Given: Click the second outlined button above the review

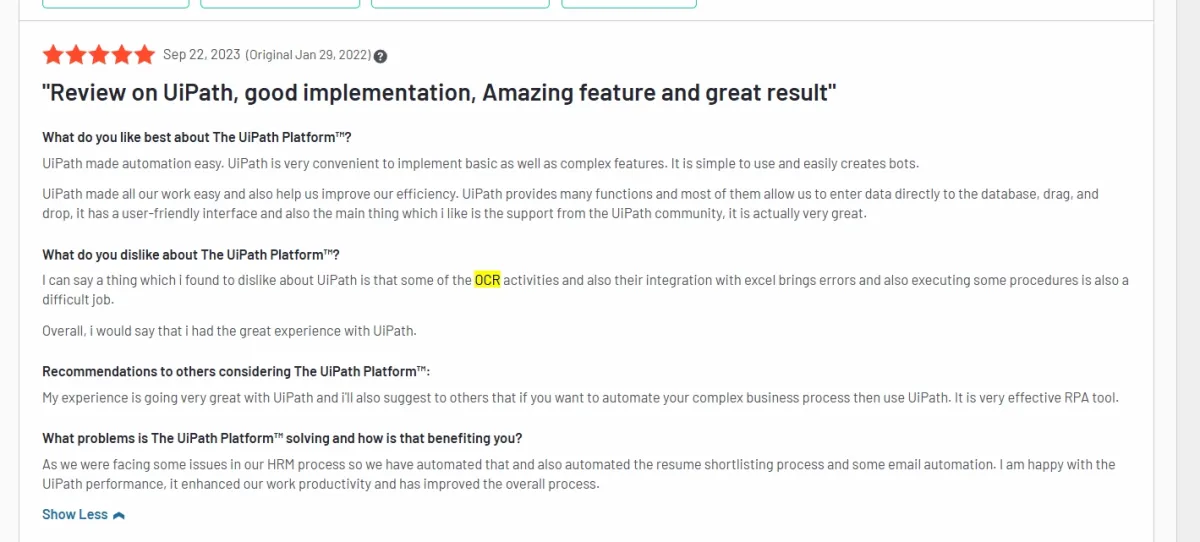Looking at the screenshot, I should [x=280, y=3].
